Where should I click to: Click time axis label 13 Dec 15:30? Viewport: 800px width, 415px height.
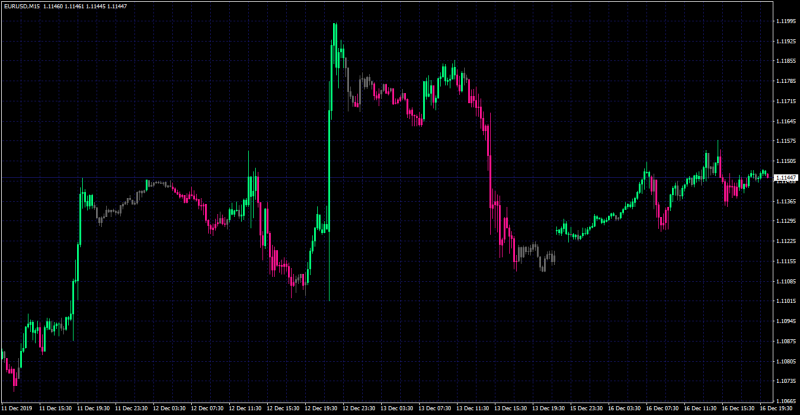511,408
